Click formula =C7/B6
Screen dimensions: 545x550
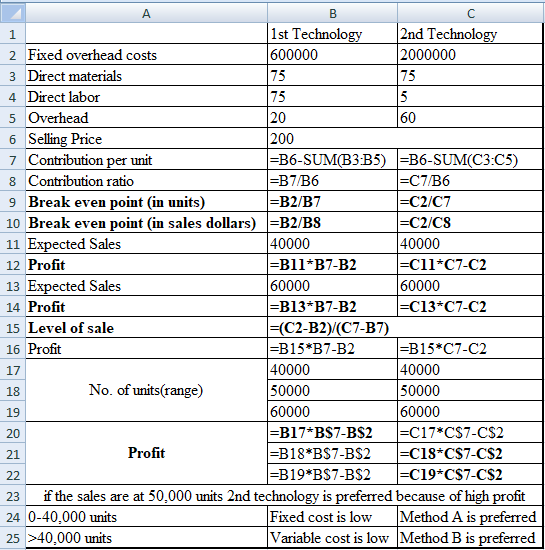(x=470, y=181)
